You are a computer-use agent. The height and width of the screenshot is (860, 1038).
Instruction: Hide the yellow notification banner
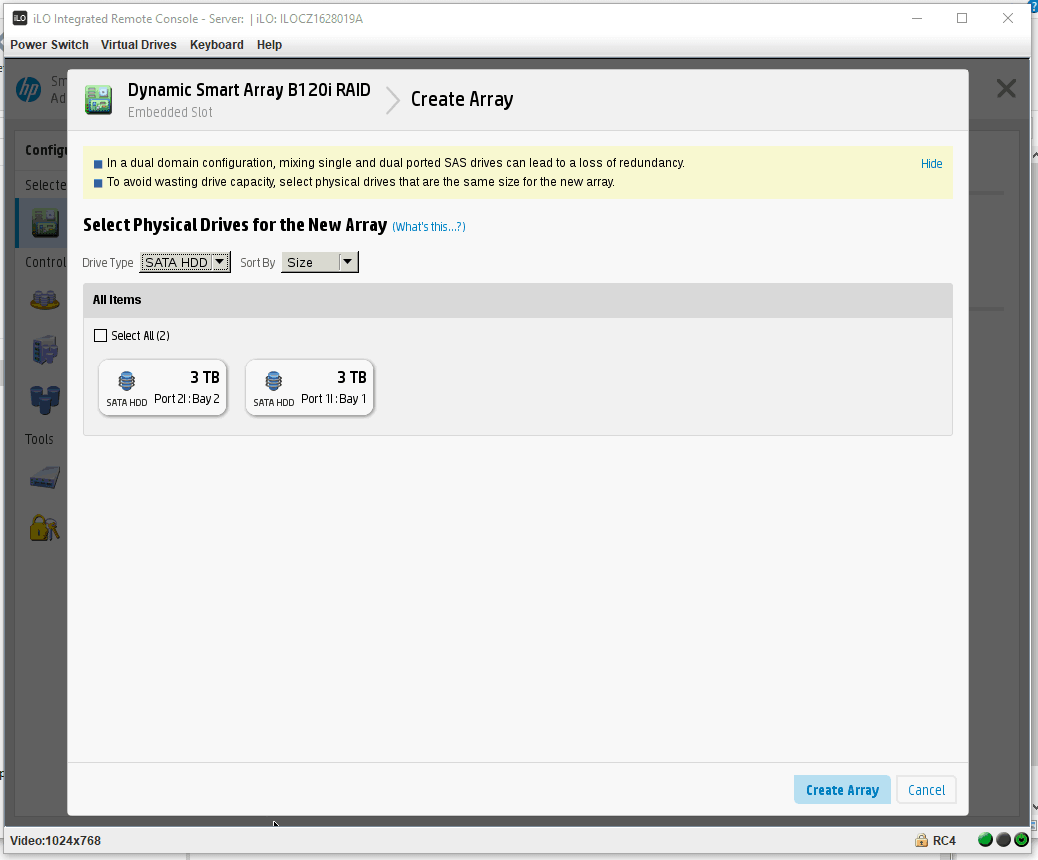point(931,164)
